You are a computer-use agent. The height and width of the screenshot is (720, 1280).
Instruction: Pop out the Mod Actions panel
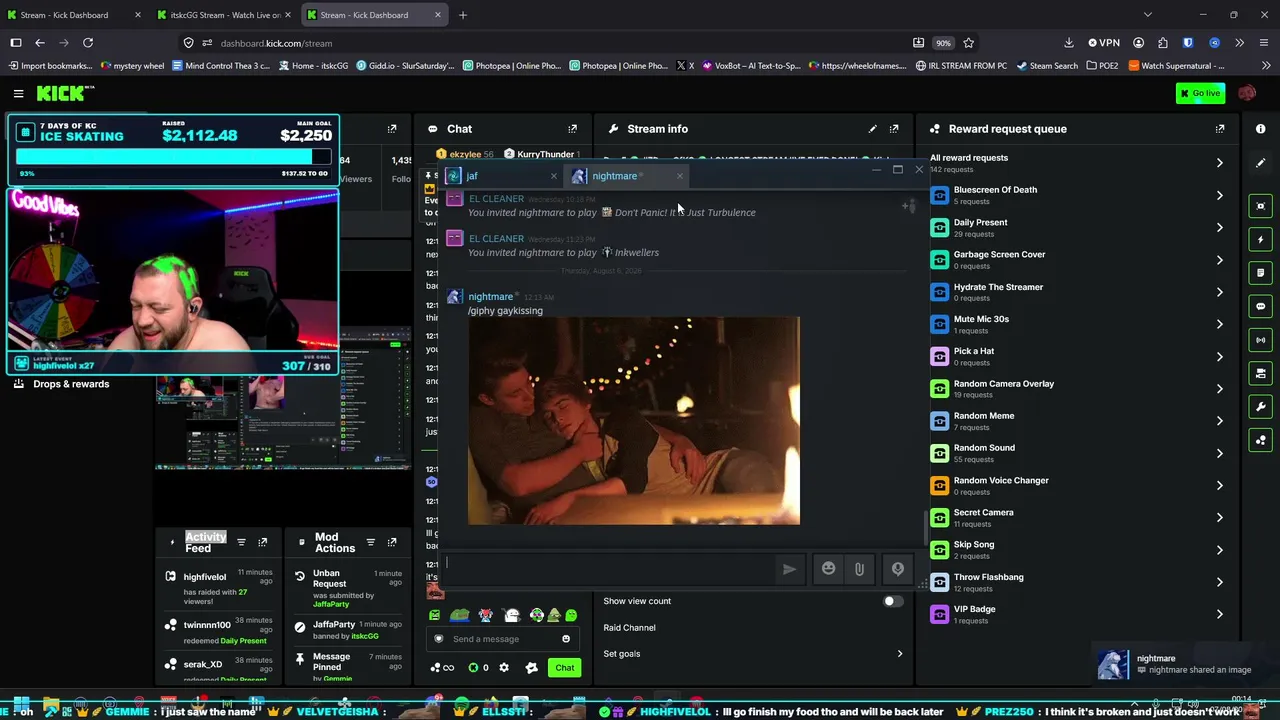coord(392,543)
